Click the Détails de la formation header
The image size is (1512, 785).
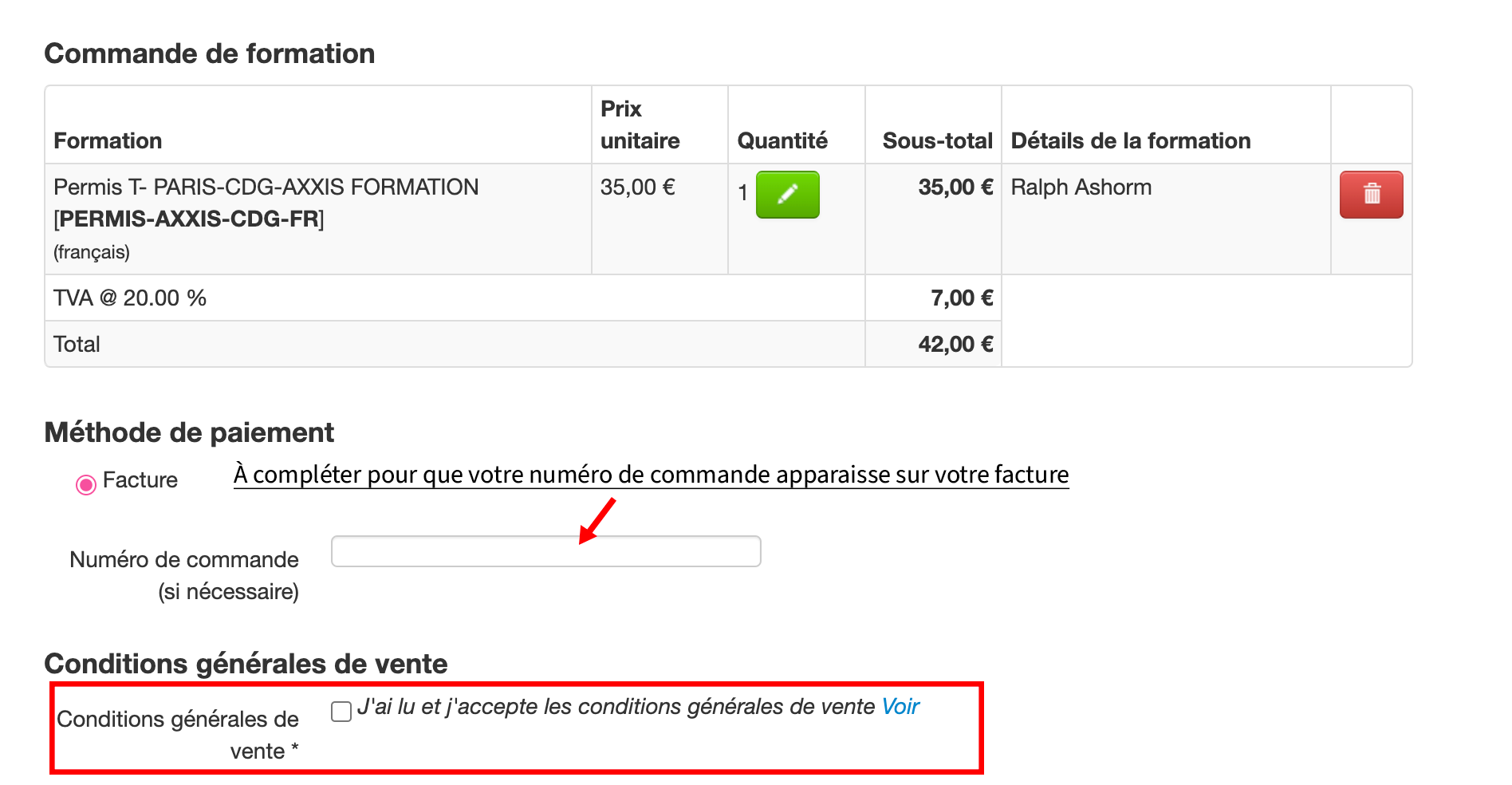pos(1131,140)
